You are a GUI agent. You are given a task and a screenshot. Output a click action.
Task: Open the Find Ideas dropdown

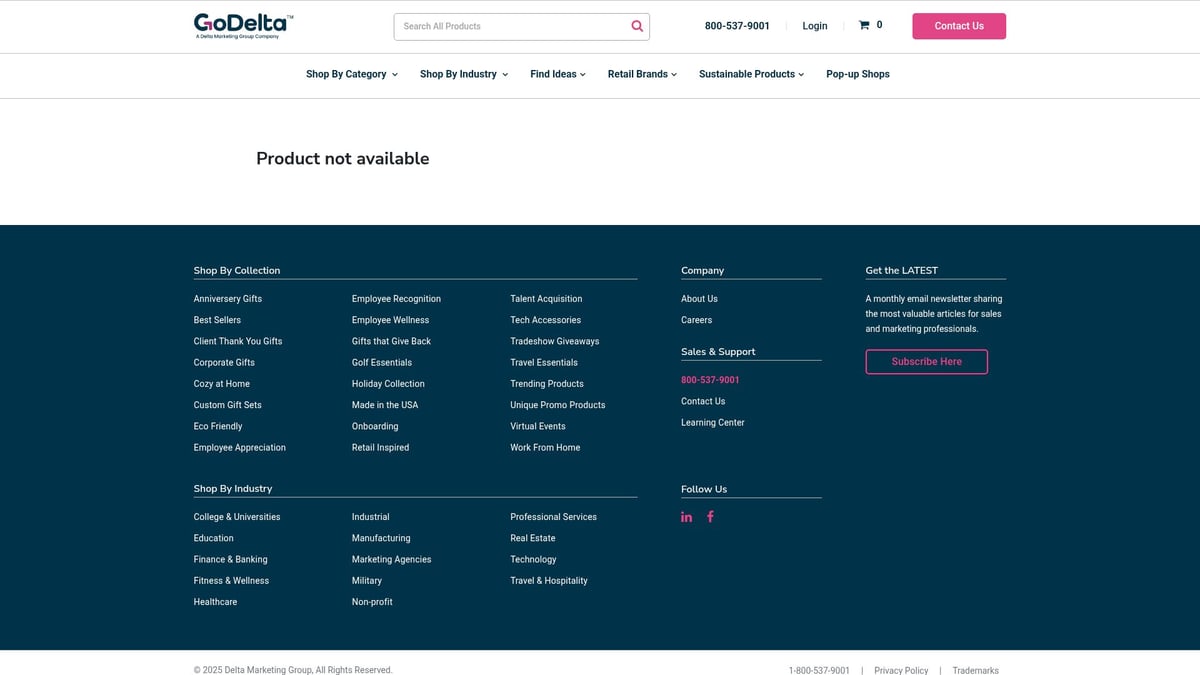[557, 74]
